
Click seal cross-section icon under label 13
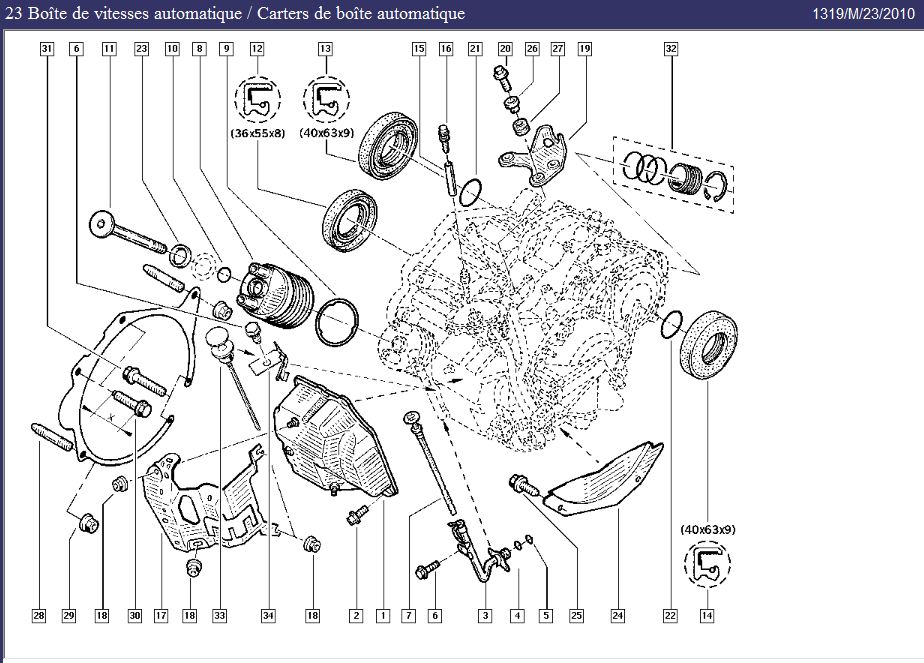326,98
